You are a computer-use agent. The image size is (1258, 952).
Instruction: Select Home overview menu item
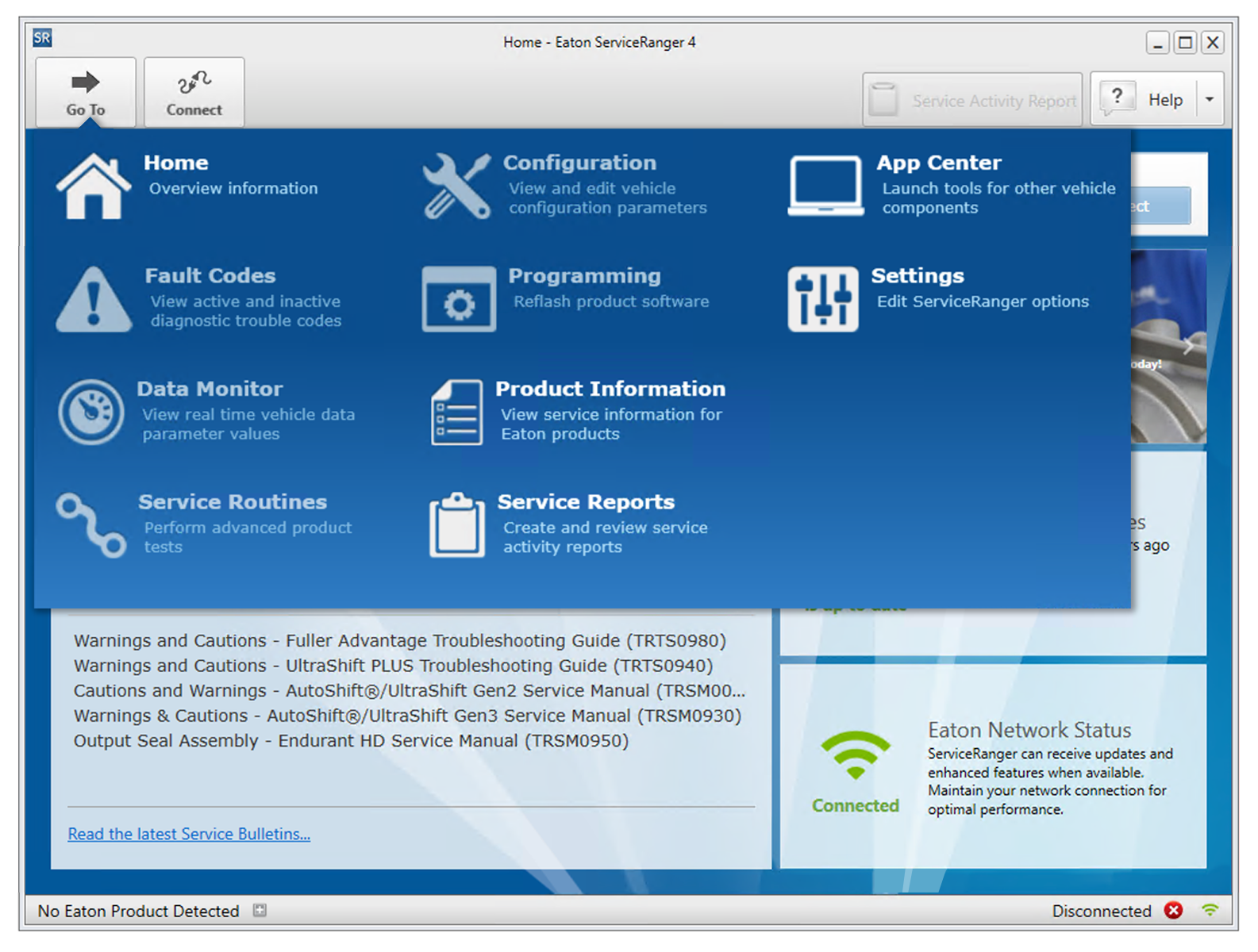point(187,186)
